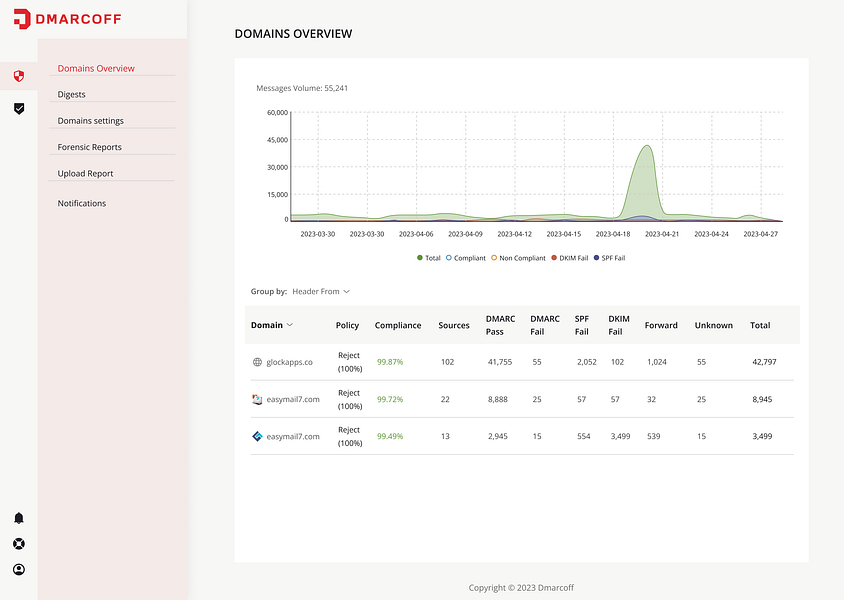
Task: Click the globe icon beside glockapps.co
Action: 257,362
